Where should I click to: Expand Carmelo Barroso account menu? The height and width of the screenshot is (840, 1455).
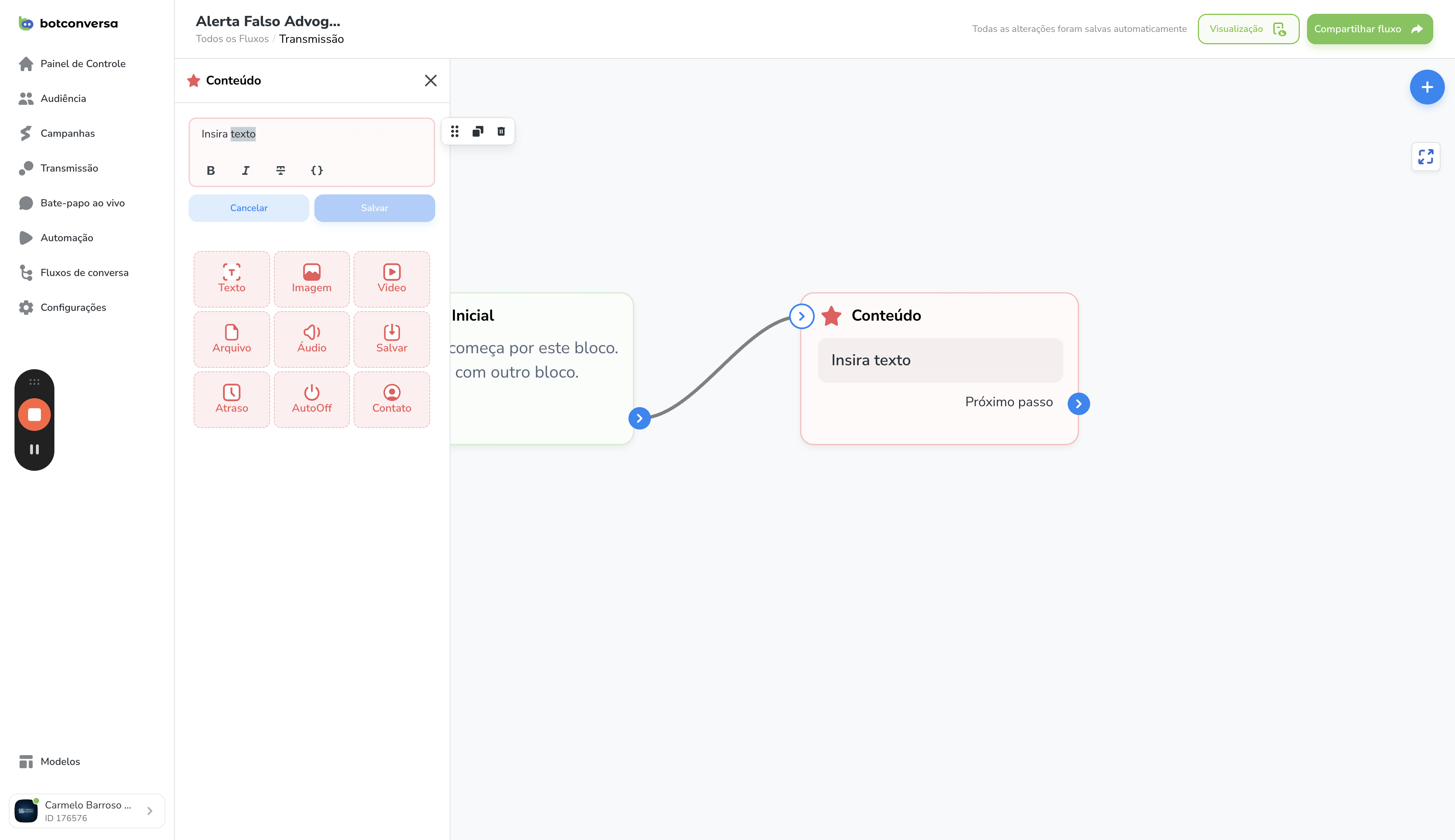click(87, 811)
